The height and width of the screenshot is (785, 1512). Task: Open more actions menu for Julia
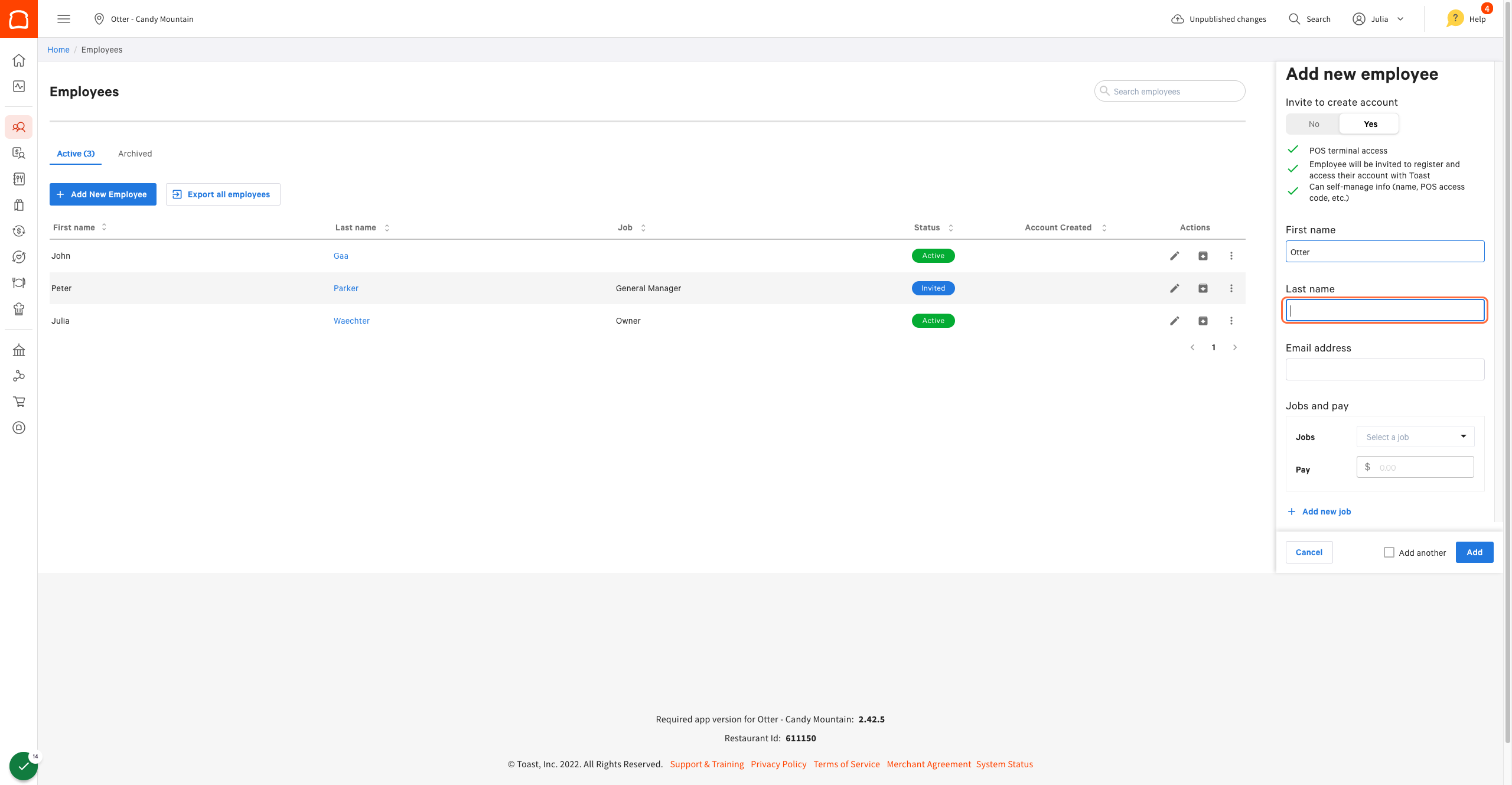1231,321
